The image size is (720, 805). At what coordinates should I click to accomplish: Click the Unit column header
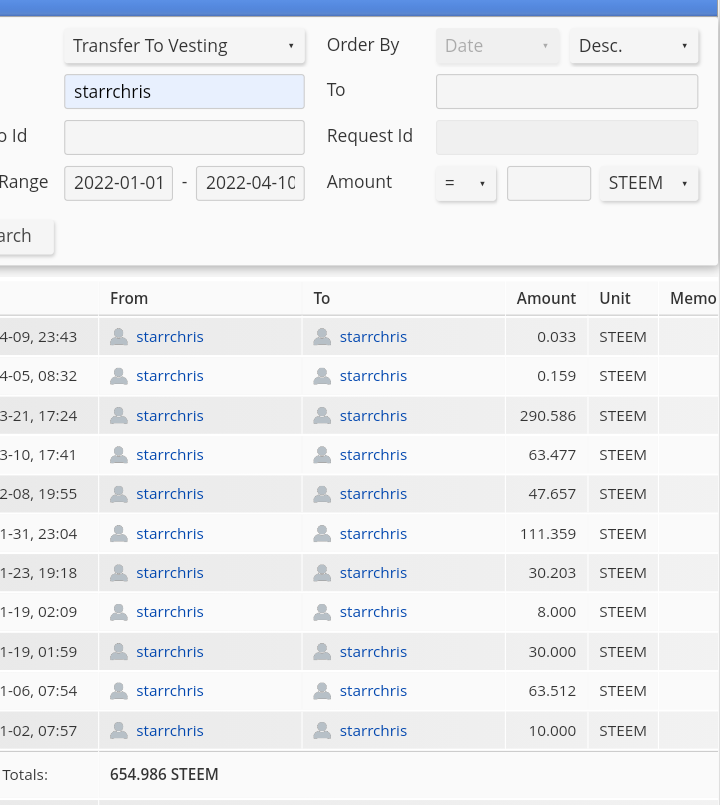coord(615,298)
